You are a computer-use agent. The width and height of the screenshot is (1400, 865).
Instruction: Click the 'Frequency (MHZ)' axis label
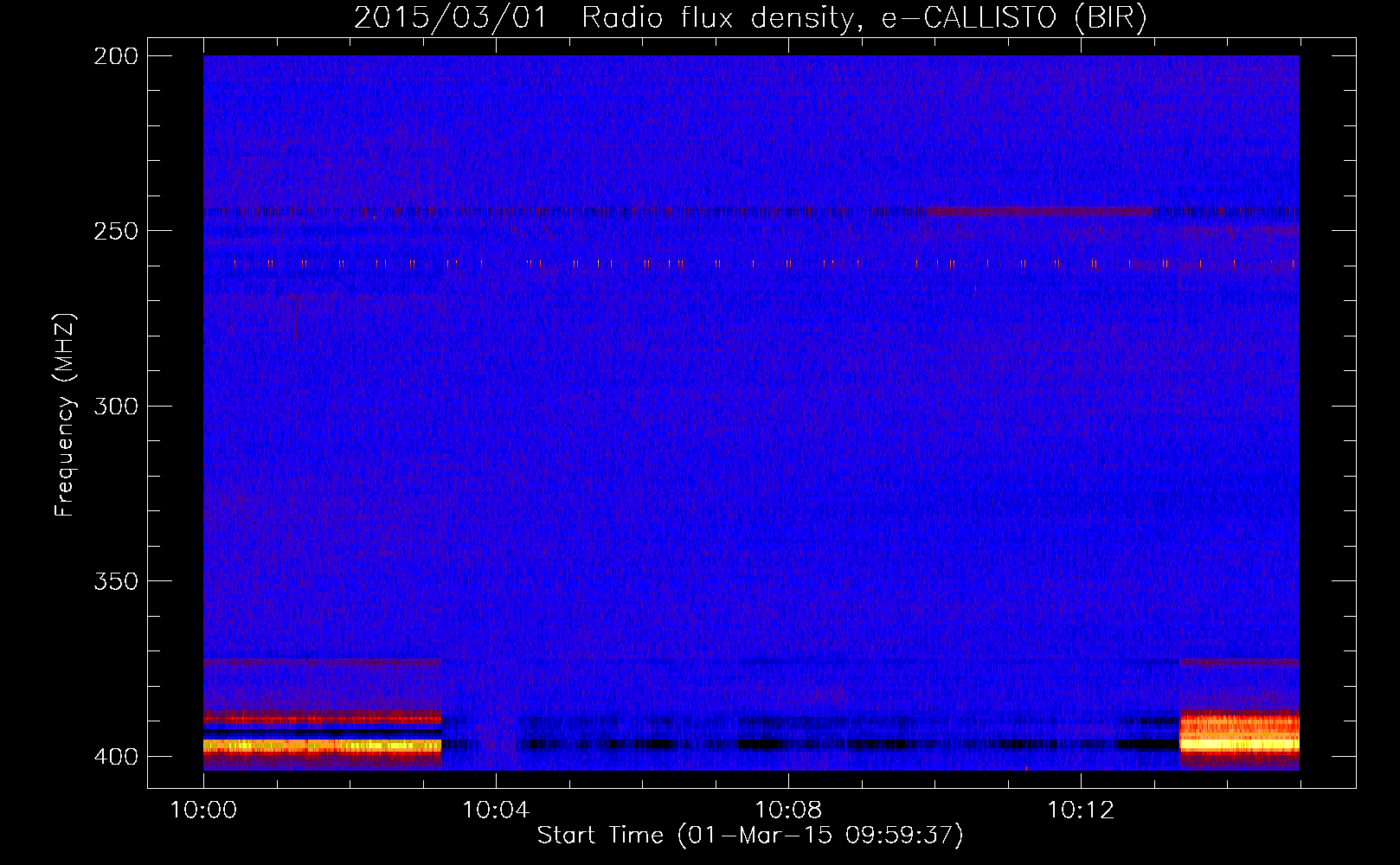pos(65,414)
